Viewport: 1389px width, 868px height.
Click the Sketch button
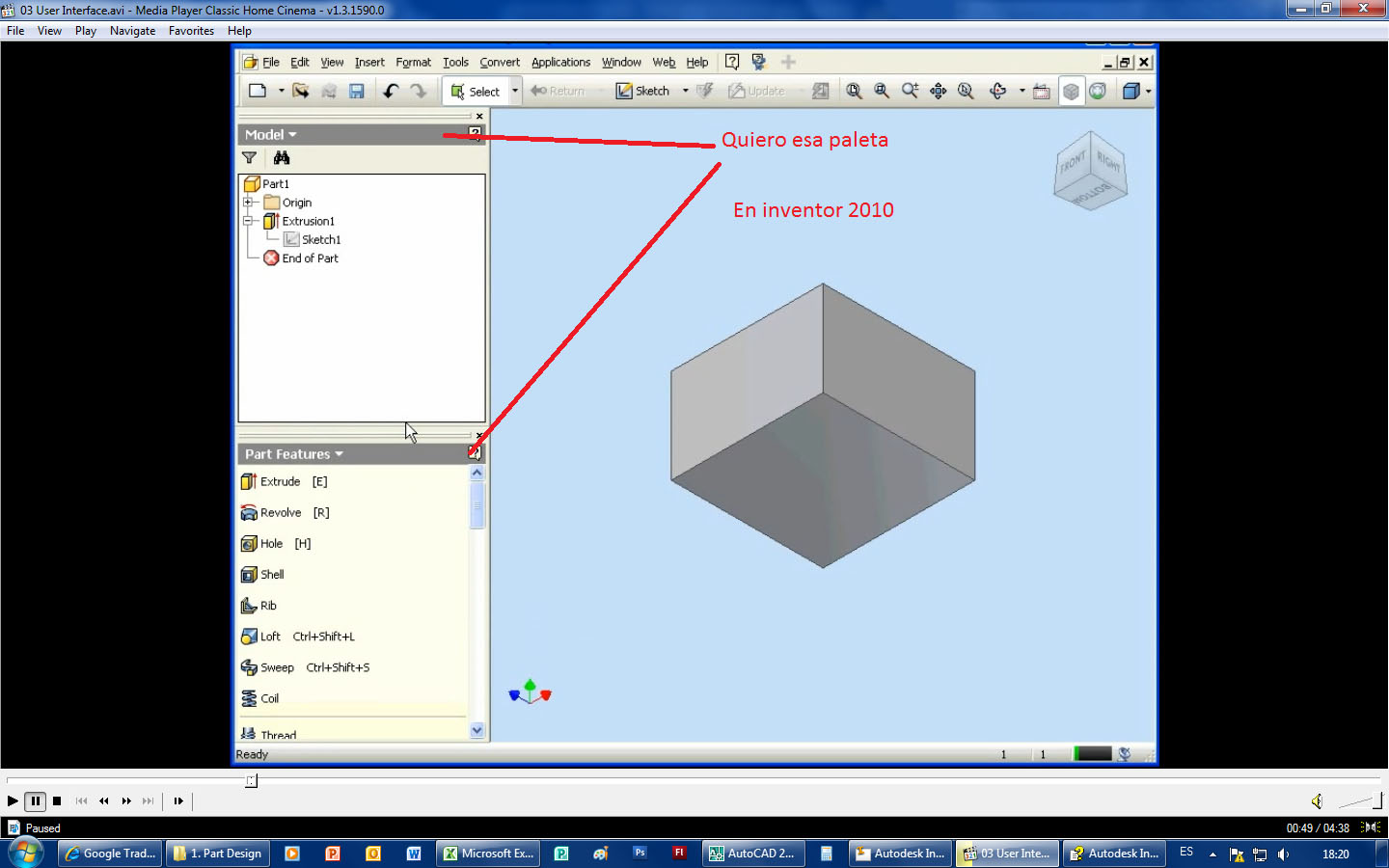[643, 91]
